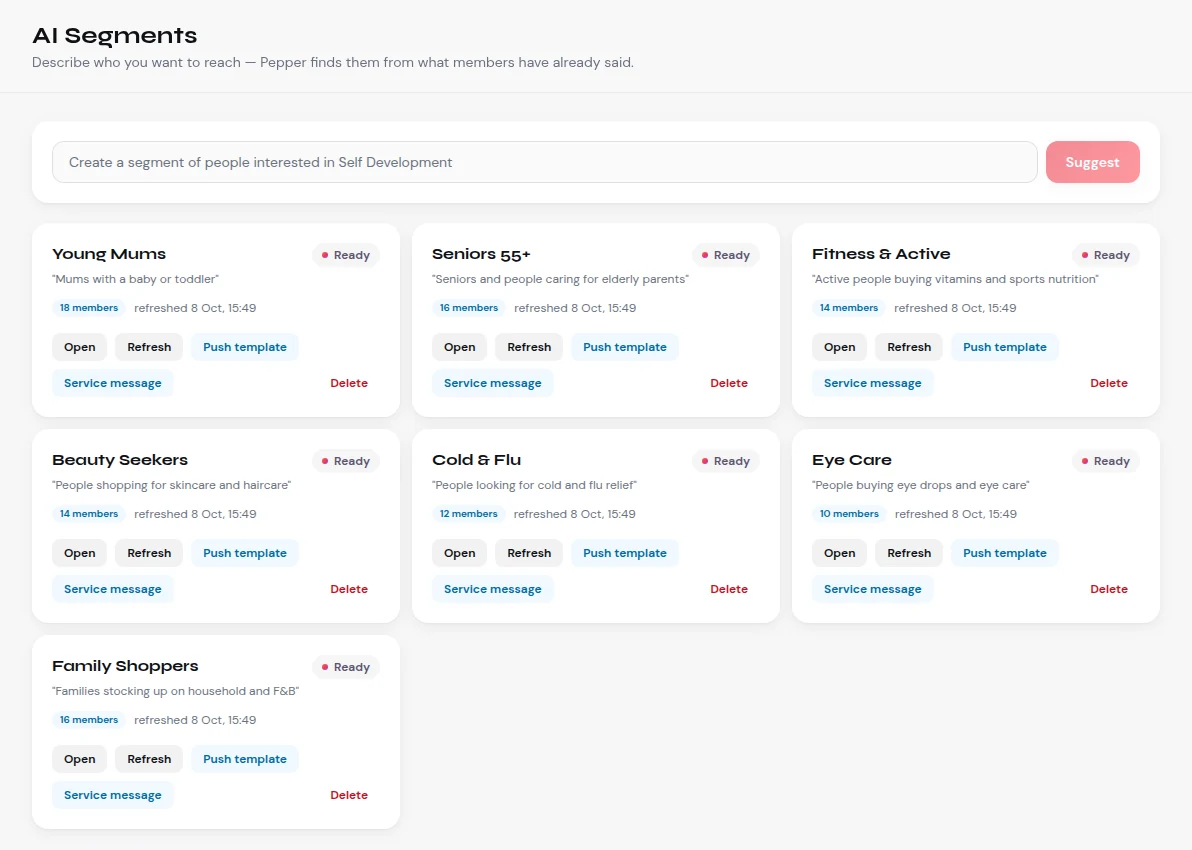Delete the Seniors 55+ segment
This screenshot has height=850, width=1192.
pos(729,383)
